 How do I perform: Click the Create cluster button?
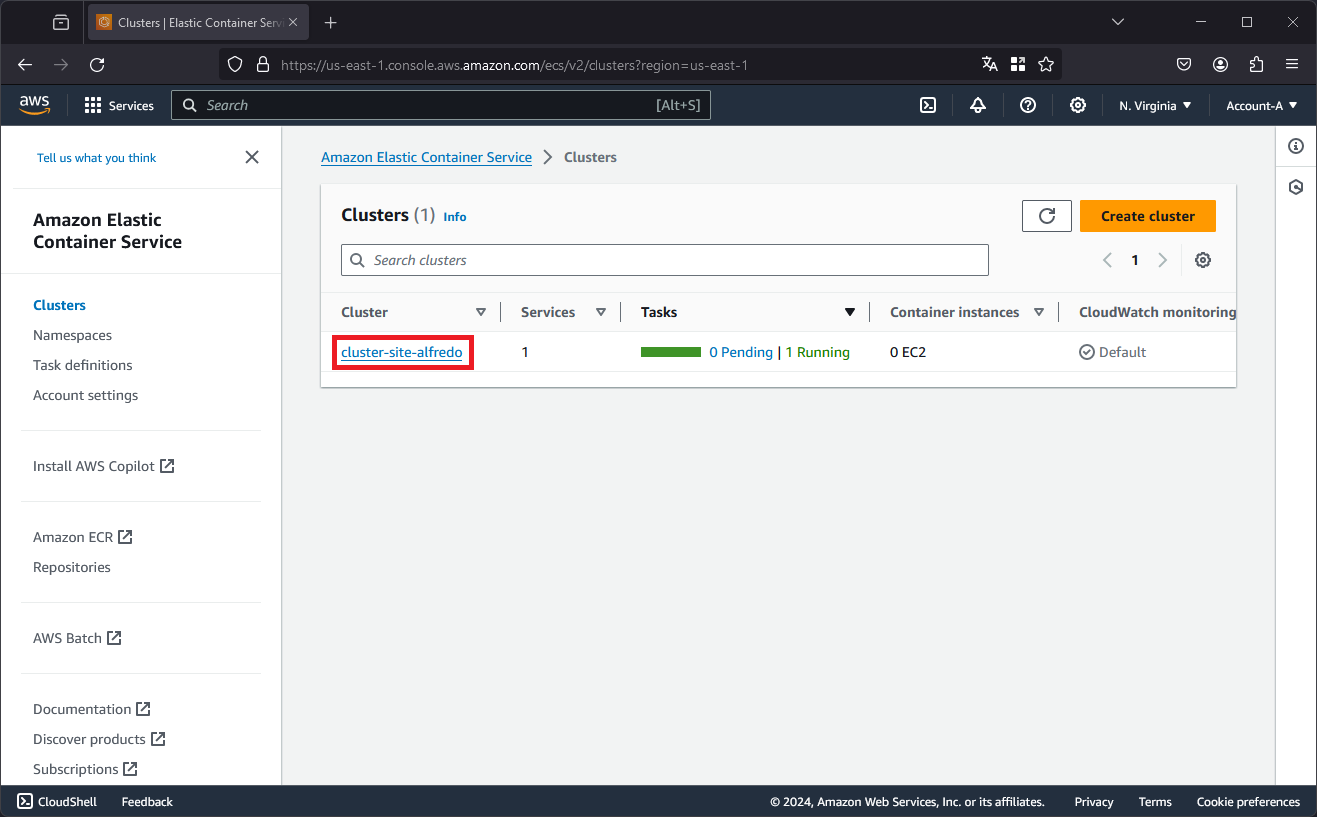pos(1148,216)
